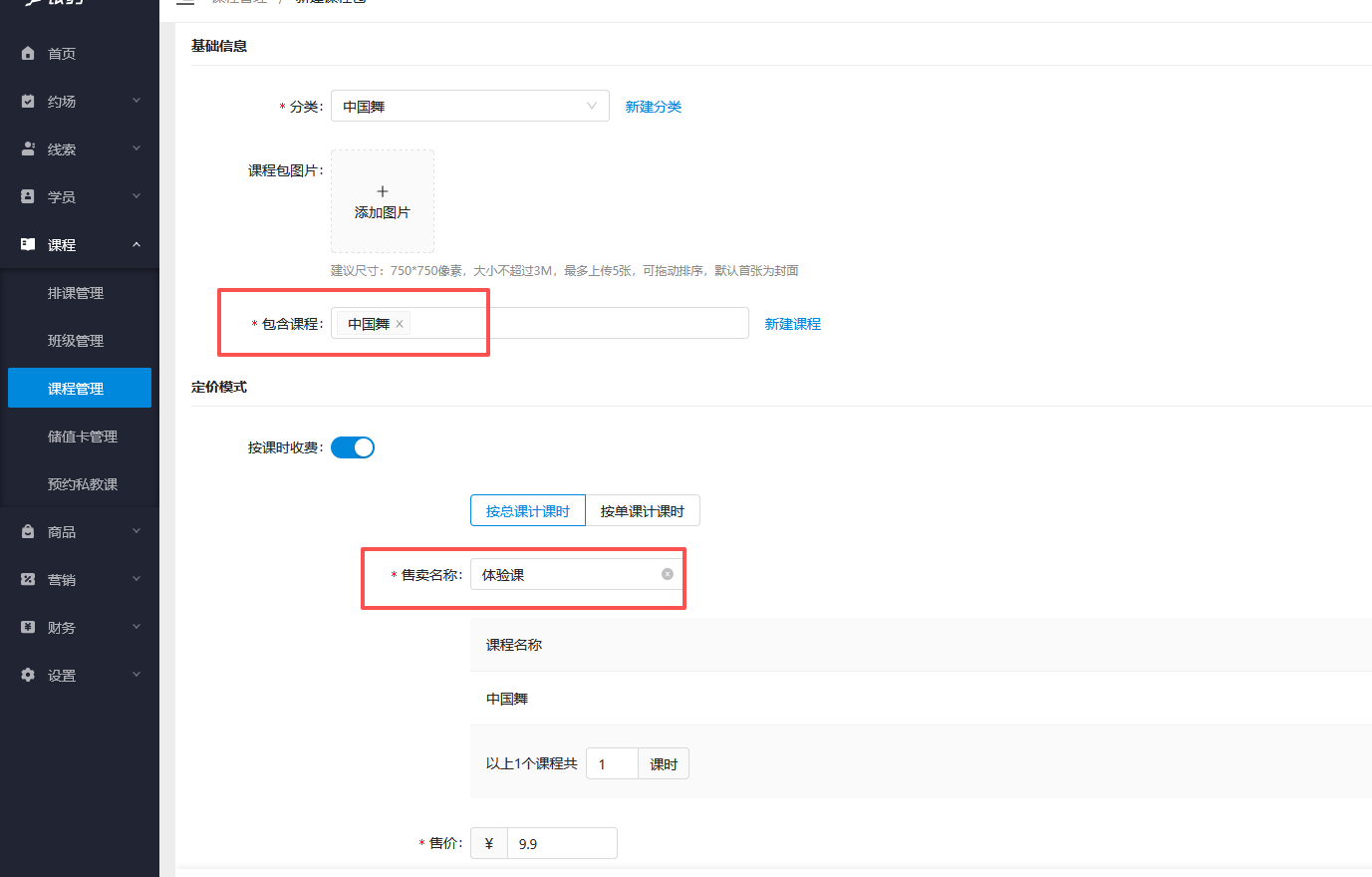
Task: Click the 售价 price input showing 9.9
Action: click(562, 842)
